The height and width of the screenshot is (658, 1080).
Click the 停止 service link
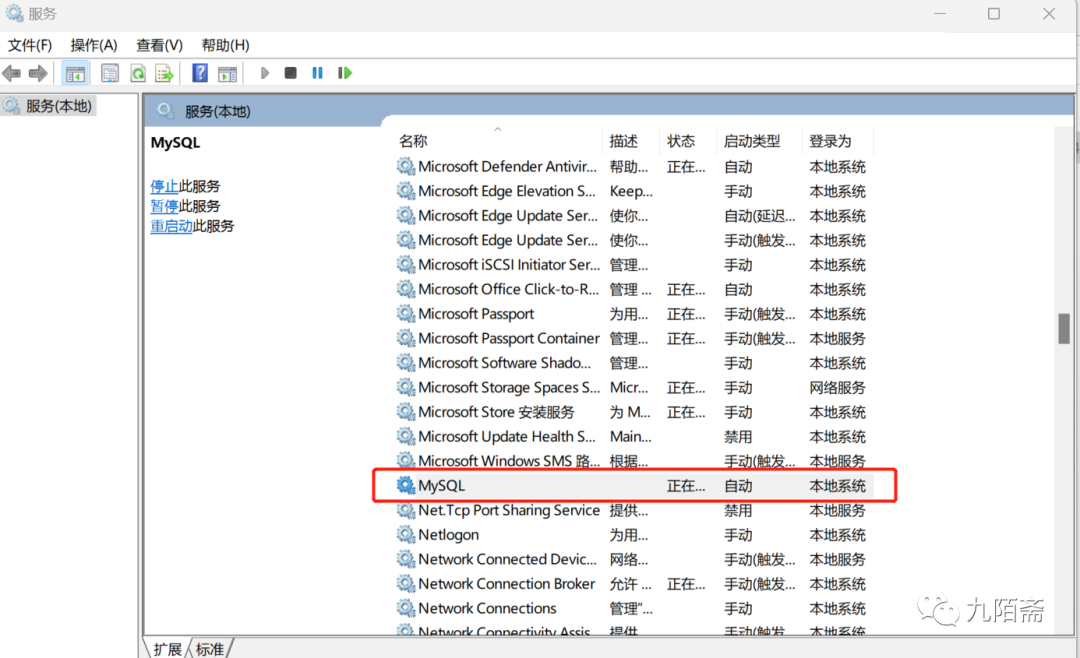[165, 186]
